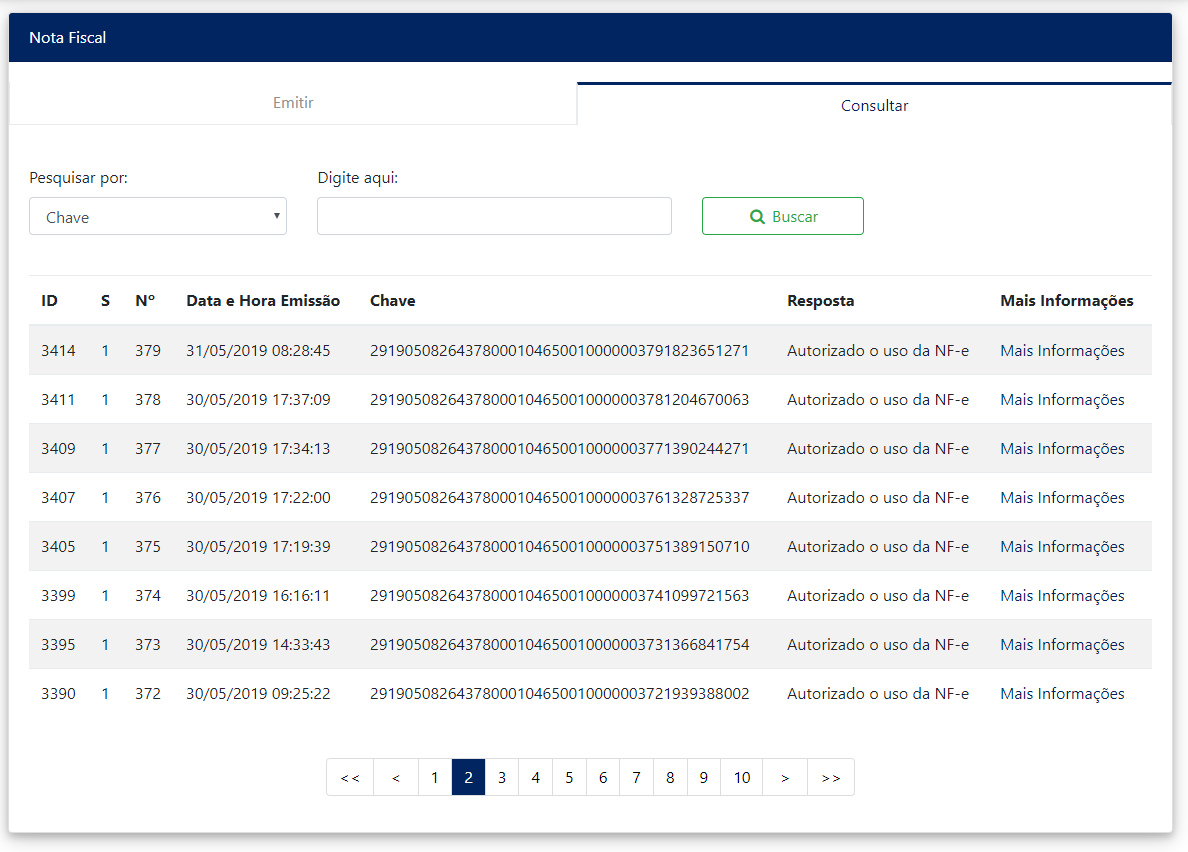Screen dimensions: 1188x852
Task: Jump to last page with >> button
Action: 831,778
